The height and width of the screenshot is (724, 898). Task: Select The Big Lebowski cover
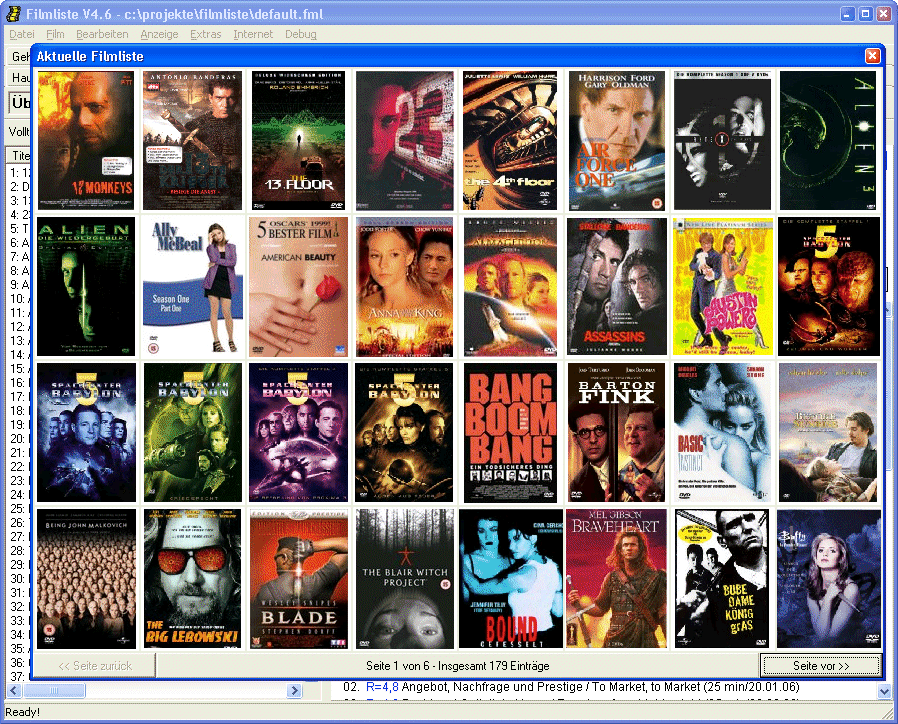(x=192, y=579)
